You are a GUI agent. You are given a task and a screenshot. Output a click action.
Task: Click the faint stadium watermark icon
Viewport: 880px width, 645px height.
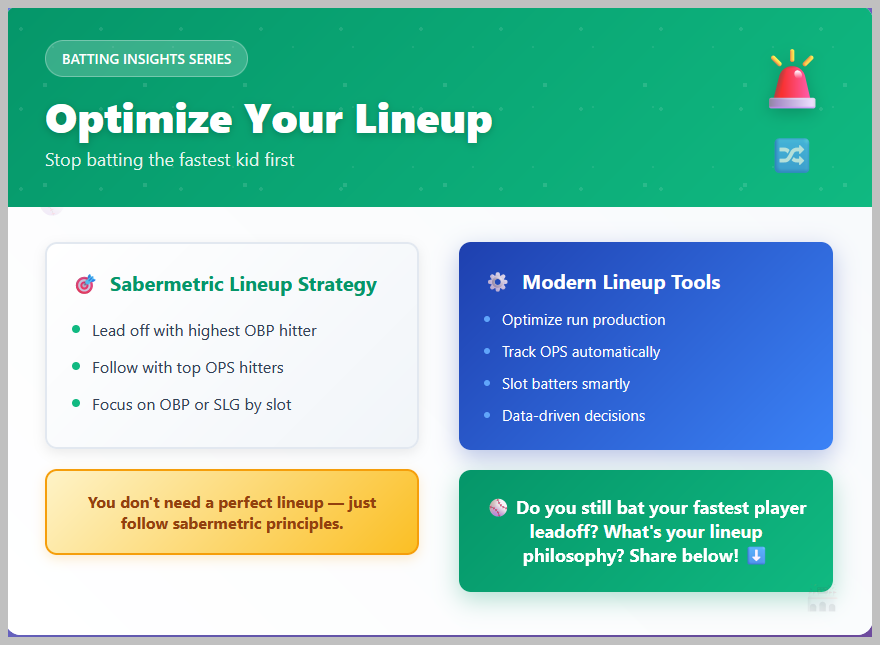pos(822,598)
